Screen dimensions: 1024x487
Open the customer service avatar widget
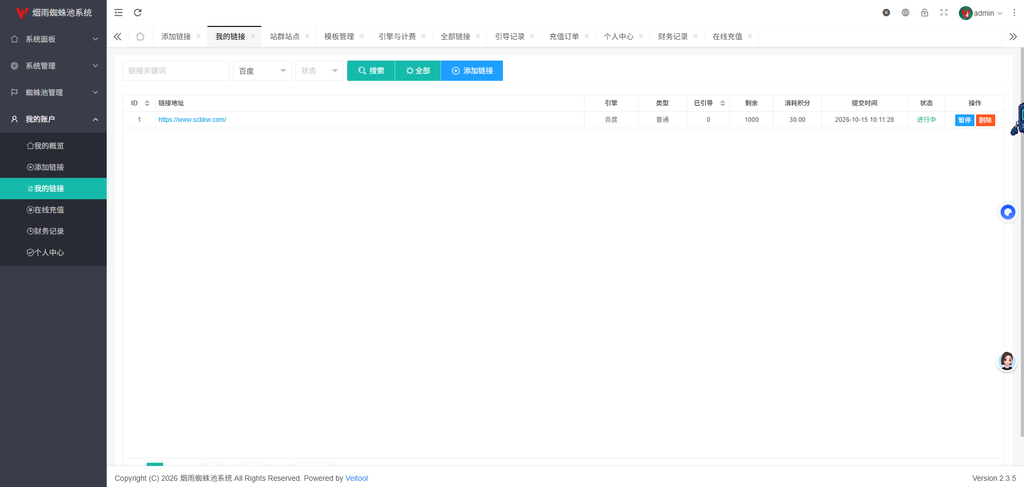click(x=1007, y=361)
